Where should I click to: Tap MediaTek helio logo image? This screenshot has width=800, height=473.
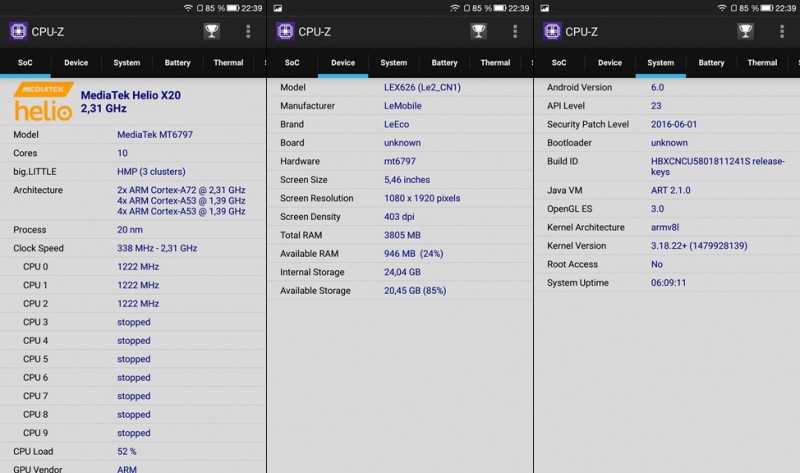(43, 102)
